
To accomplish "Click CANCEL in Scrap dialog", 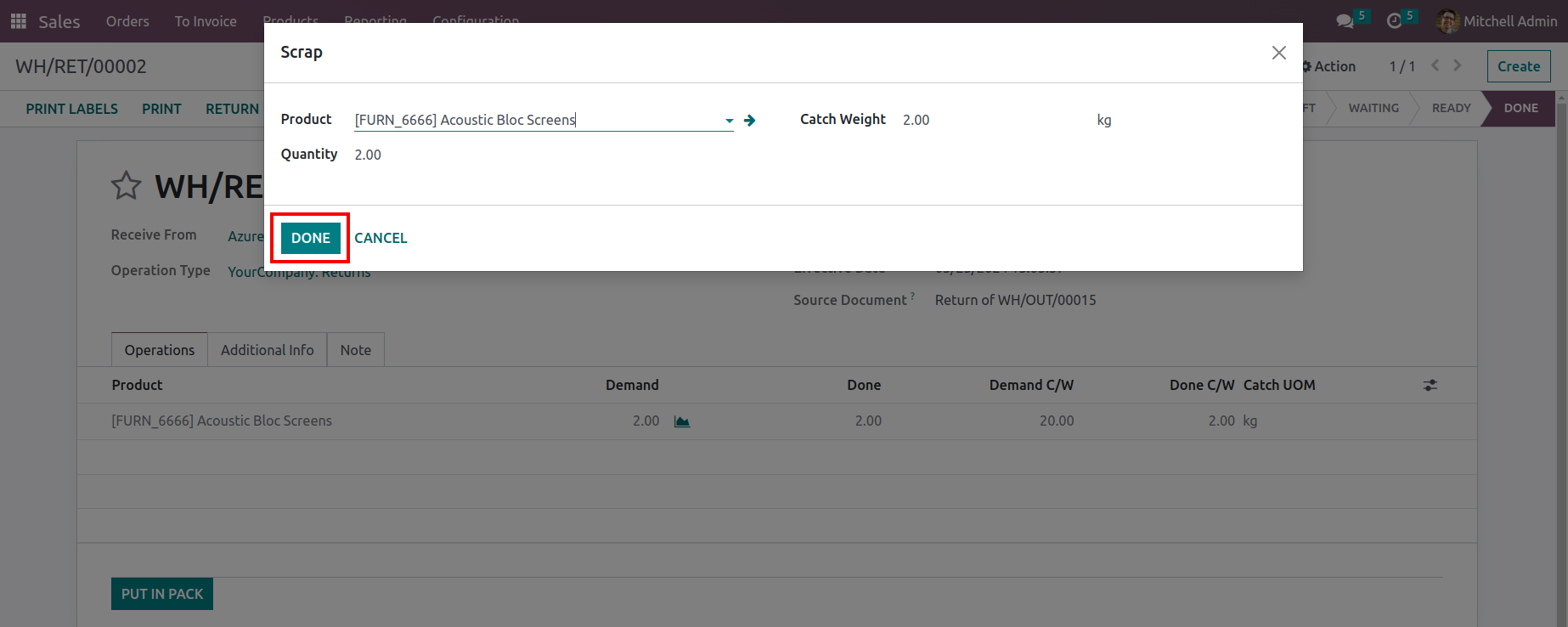I will coord(381,238).
